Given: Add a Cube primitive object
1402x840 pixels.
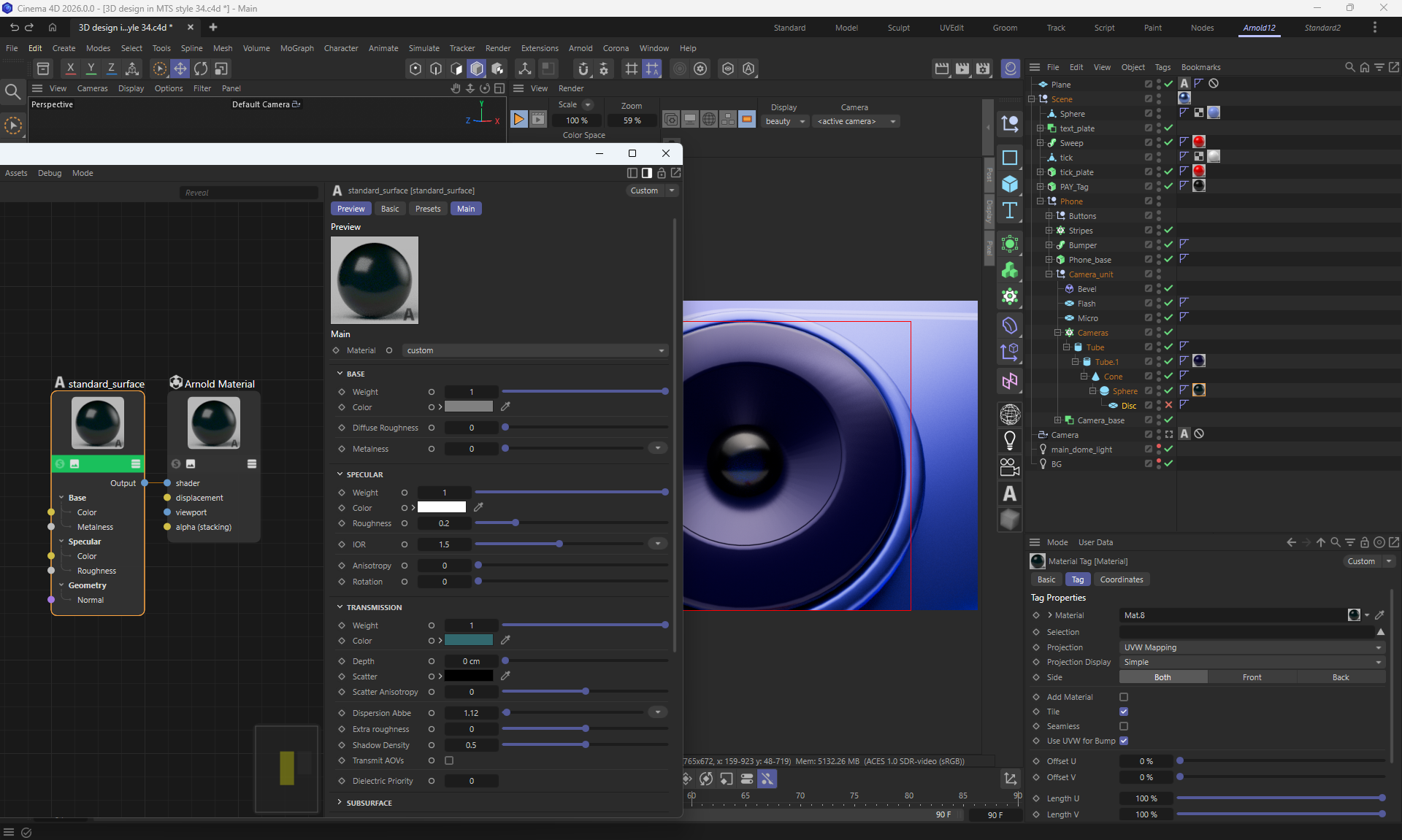Looking at the screenshot, I should [x=1010, y=184].
